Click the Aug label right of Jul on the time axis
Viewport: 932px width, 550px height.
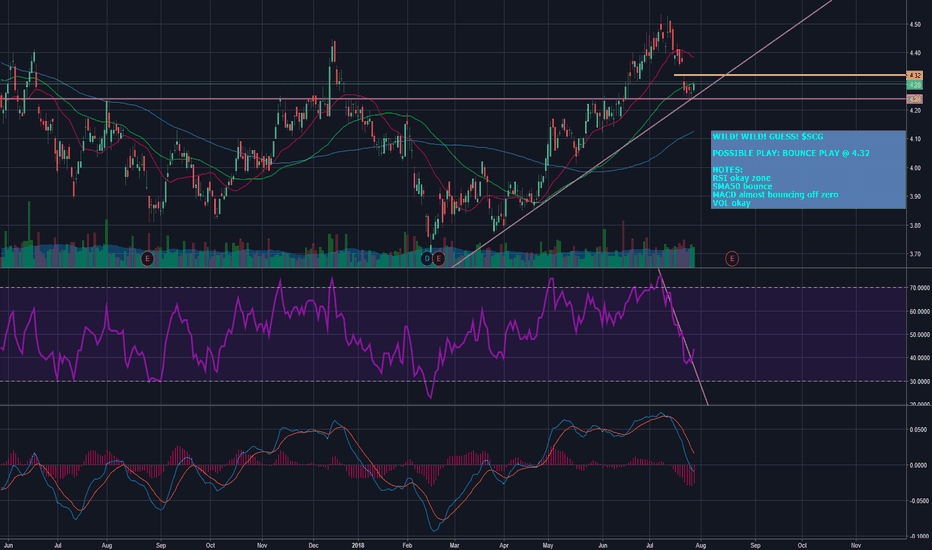(701, 545)
